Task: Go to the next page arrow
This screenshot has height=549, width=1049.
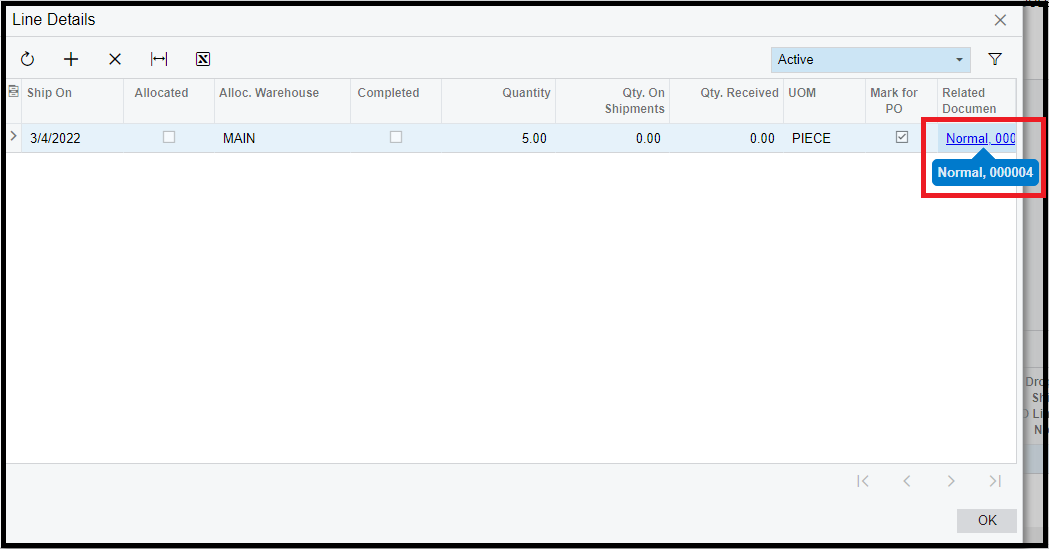Action: (x=951, y=481)
